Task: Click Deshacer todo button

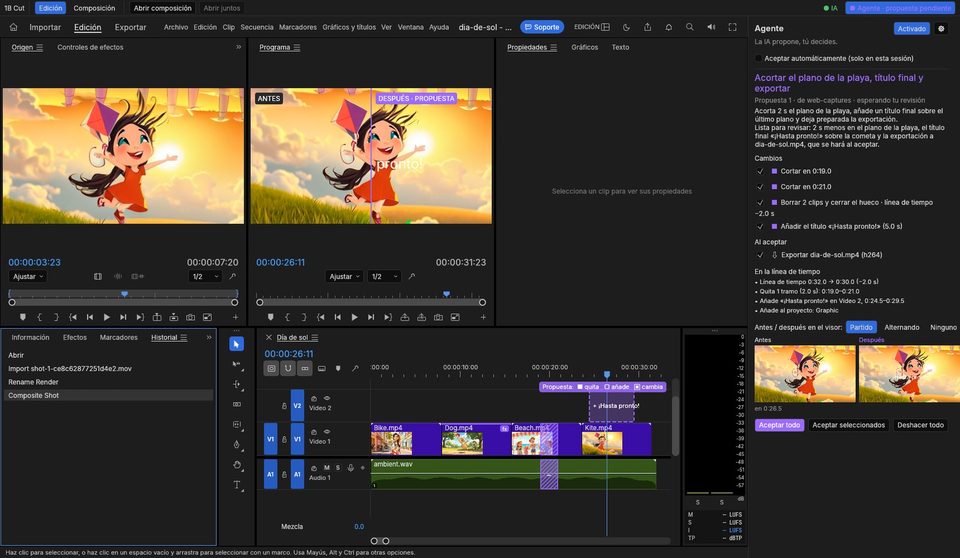Action: [920, 425]
